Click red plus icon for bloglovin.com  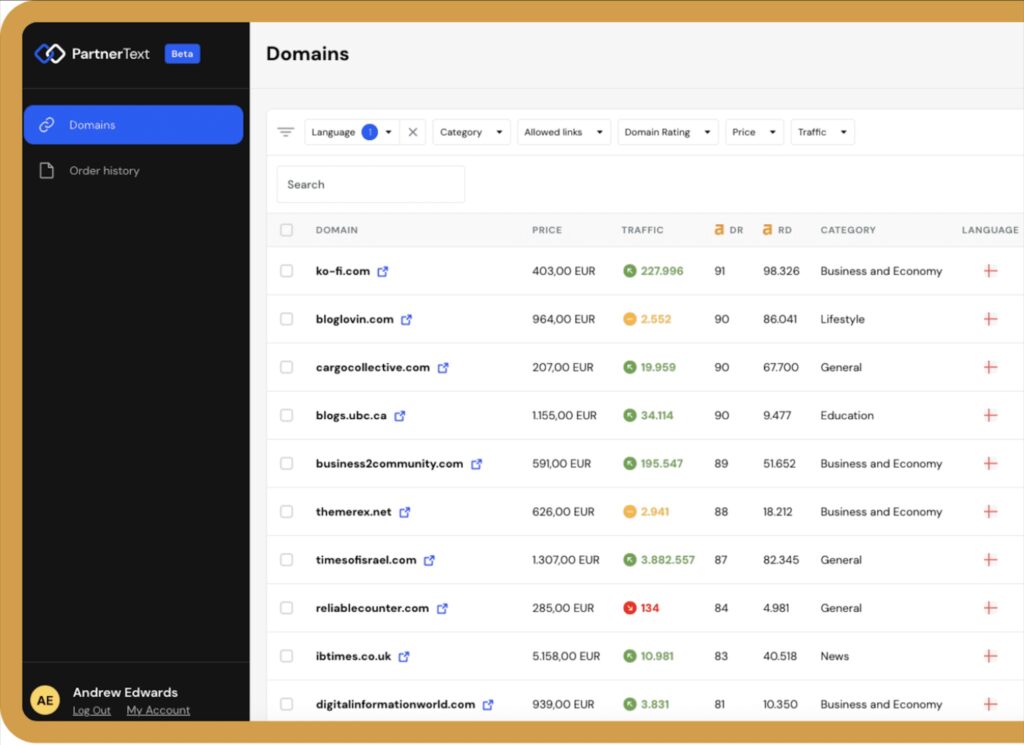click(x=991, y=319)
